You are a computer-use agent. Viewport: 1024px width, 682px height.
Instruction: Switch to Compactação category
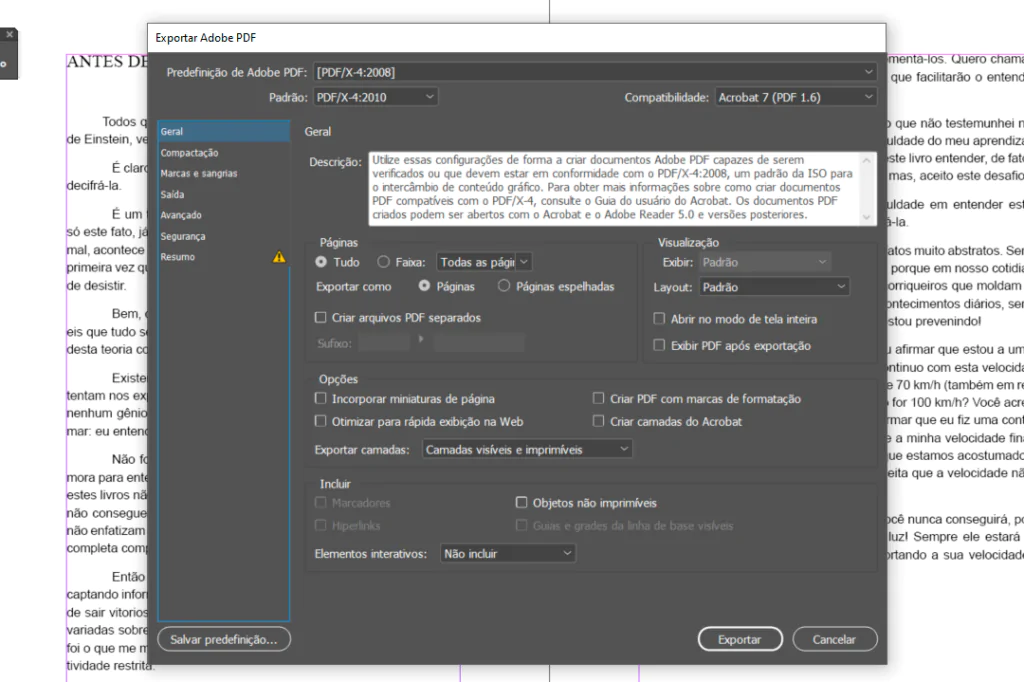tap(223, 152)
